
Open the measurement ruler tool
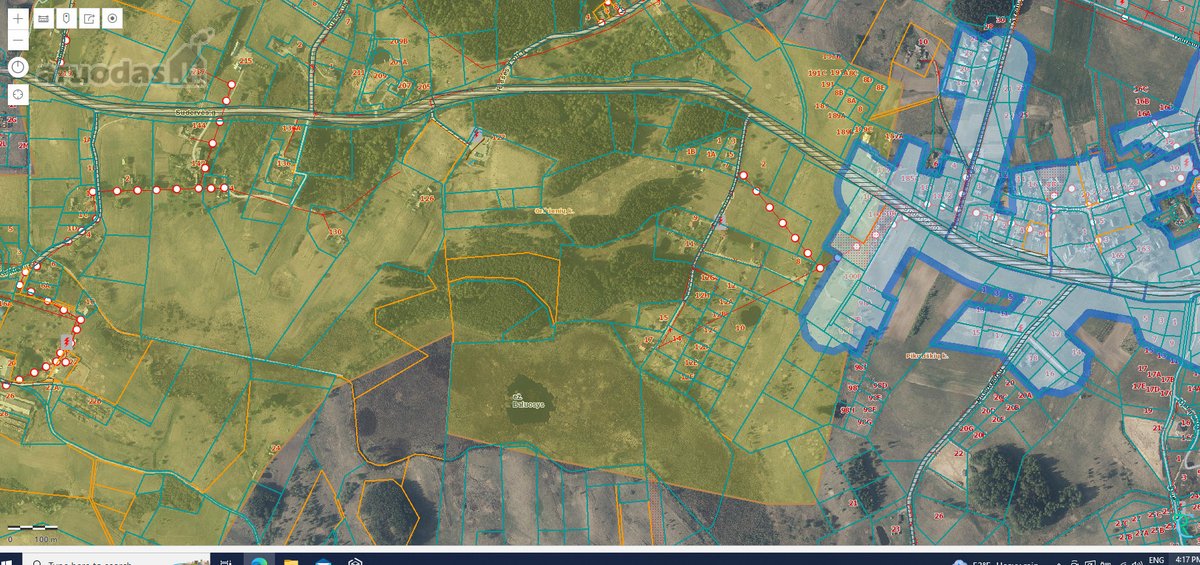[x=43, y=18]
